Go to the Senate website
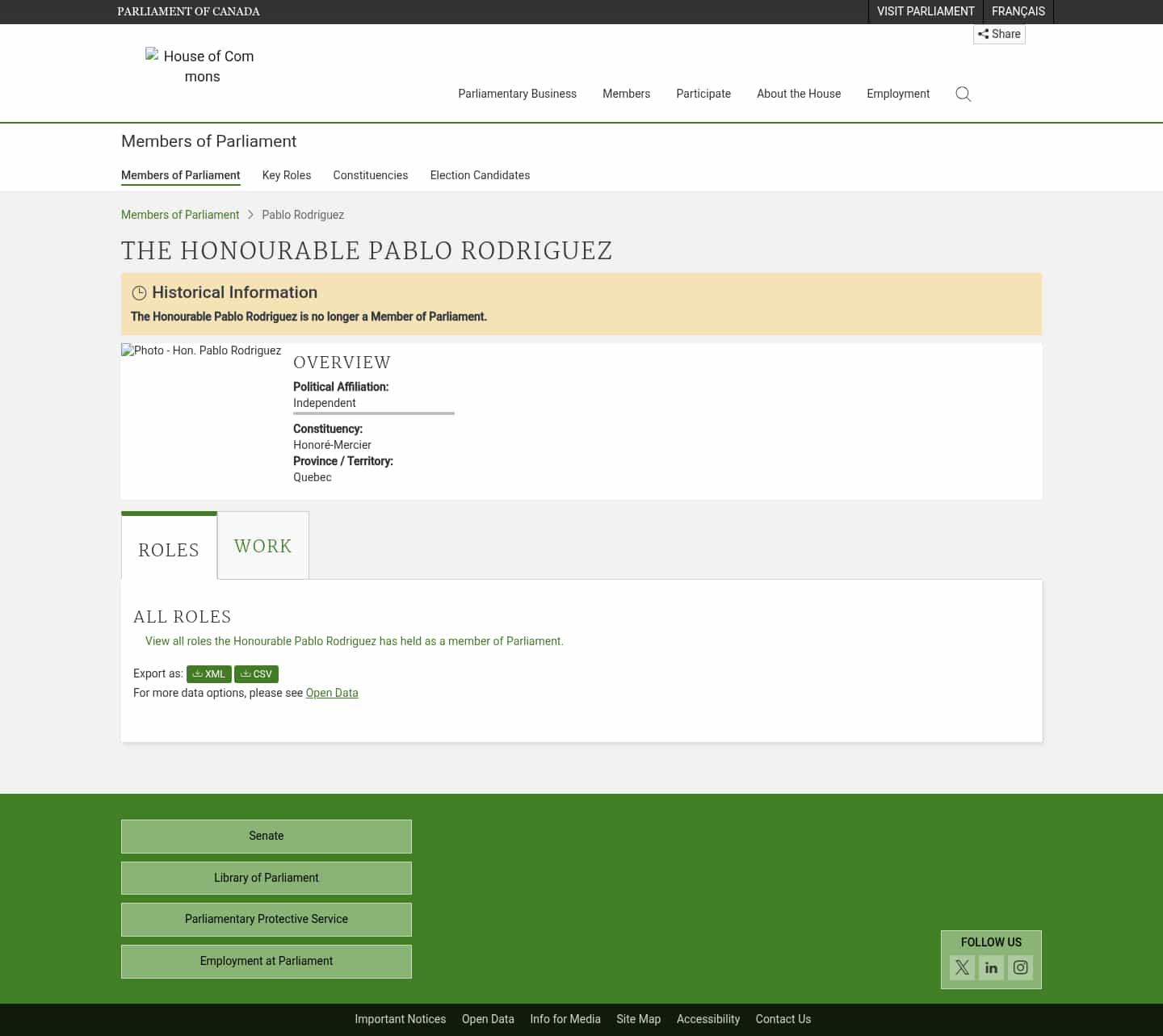The image size is (1163, 1036). [x=266, y=836]
